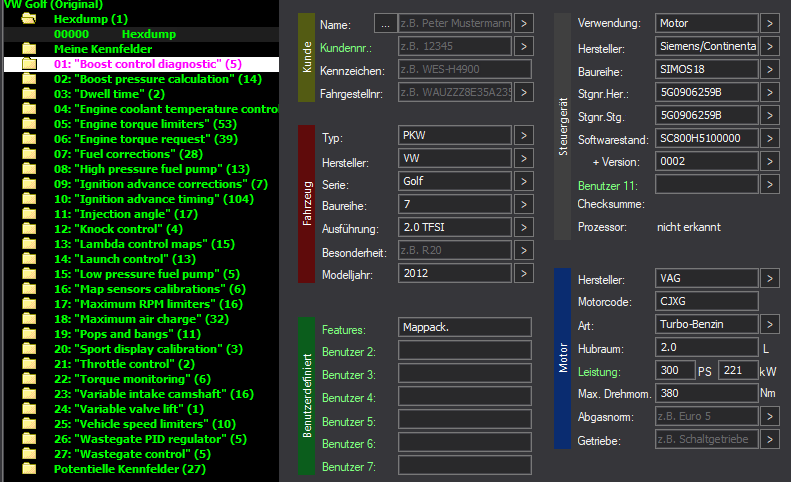Image resolution: width=791 pixels, height=482 pixels.
Task: Open the arrow next to Fahrgestellnr. field
Action: coord(524,92)
